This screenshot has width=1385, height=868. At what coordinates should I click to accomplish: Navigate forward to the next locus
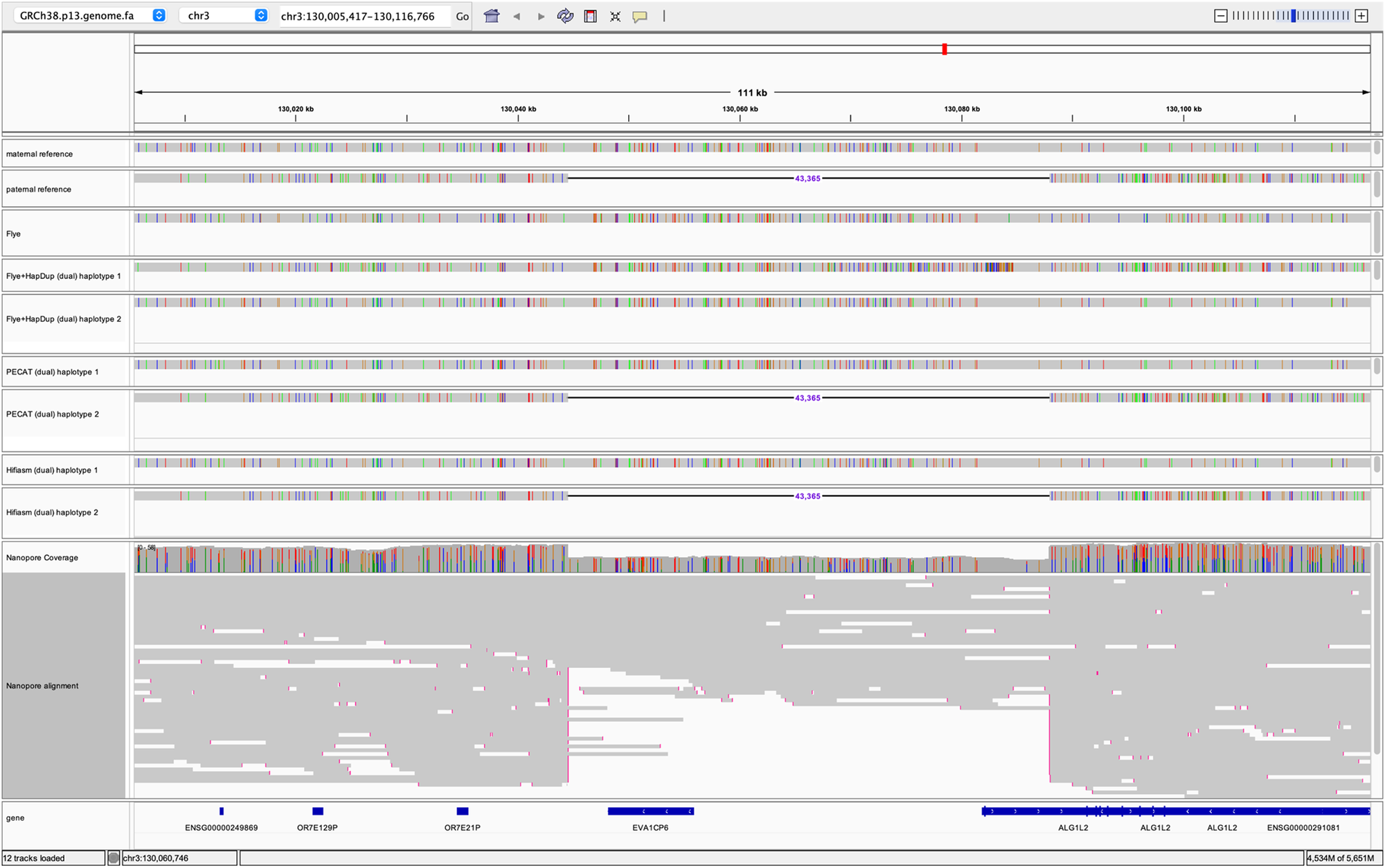(541, 16)
